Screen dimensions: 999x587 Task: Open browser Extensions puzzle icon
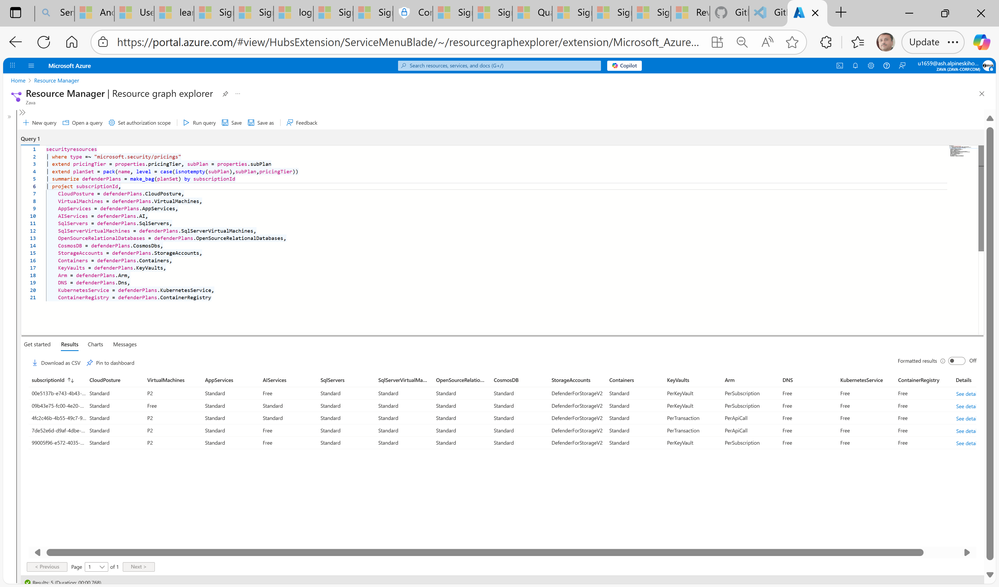tap(826, 42)
